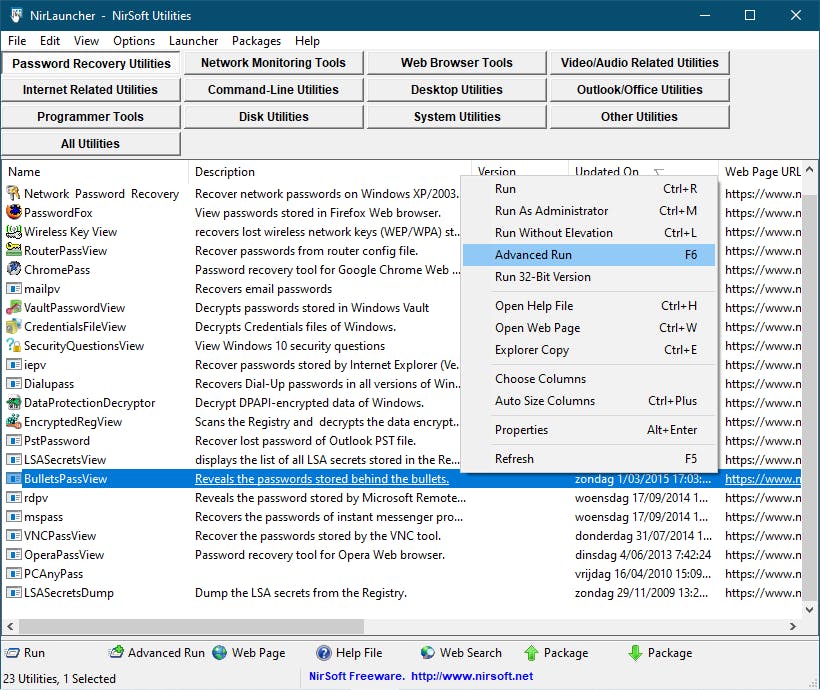820x690 pixels.
Task: Open Disk Utilities category
Action: point(274,117)
